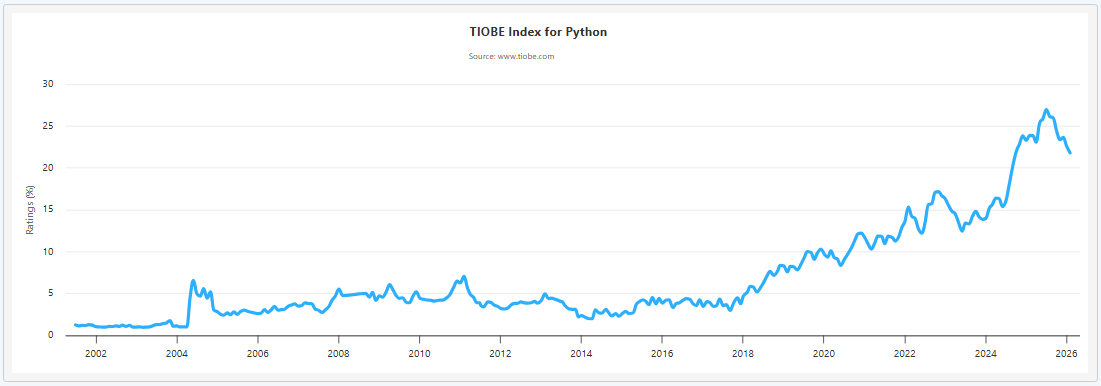Click the y-axis value "5"
This screenshot has height=386, width=1101.
click(x=51, y=293)
